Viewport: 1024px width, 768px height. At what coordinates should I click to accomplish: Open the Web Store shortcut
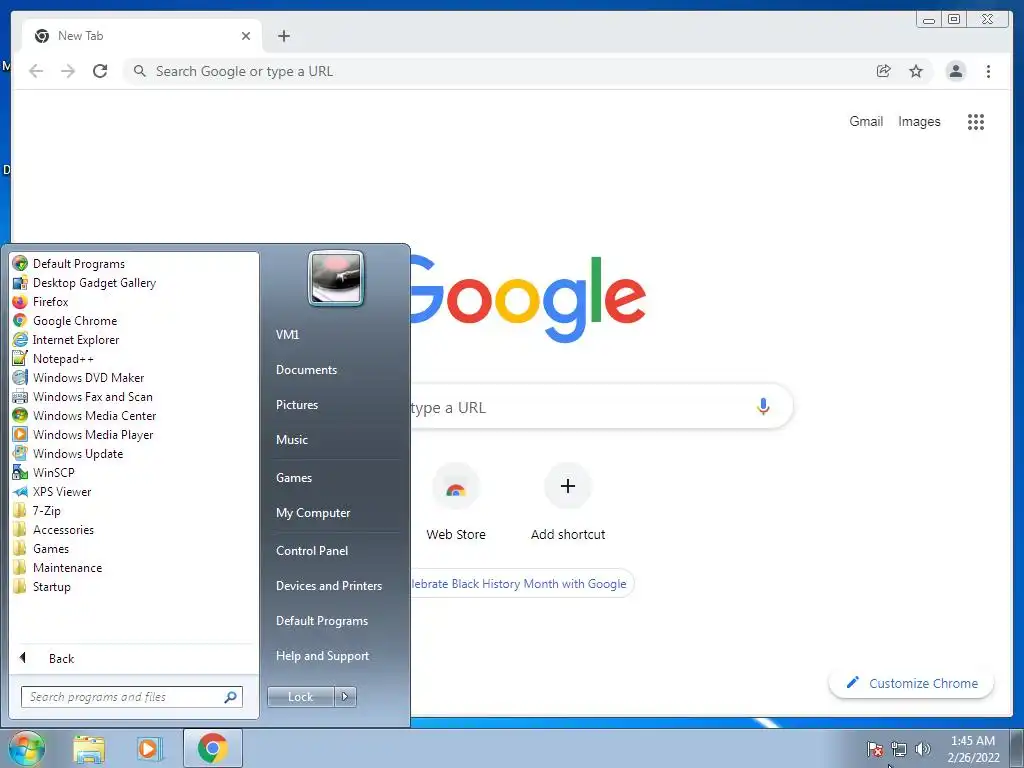pyautogui.click(x=456, y=503)
